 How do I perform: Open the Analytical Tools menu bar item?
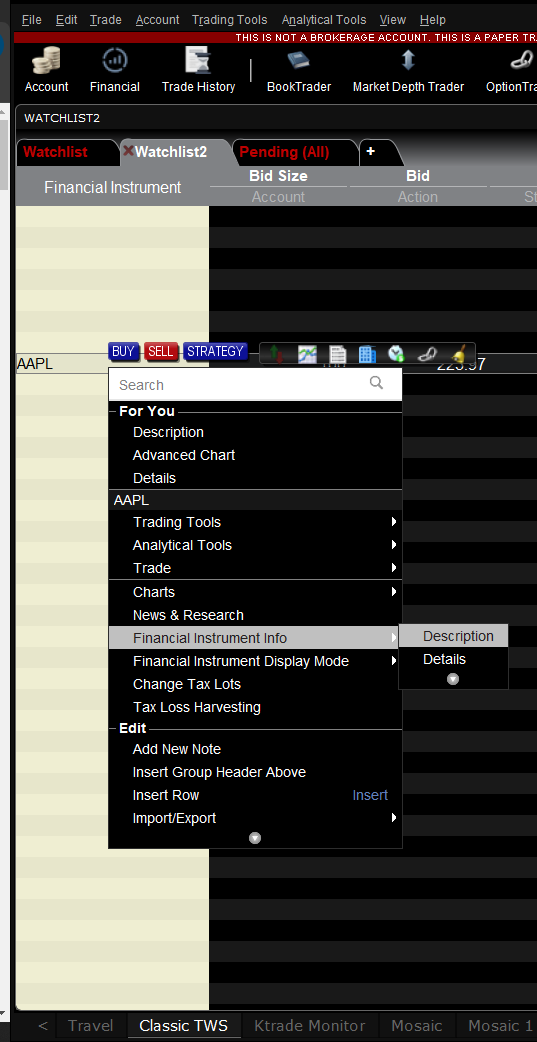tap(324, 20)
